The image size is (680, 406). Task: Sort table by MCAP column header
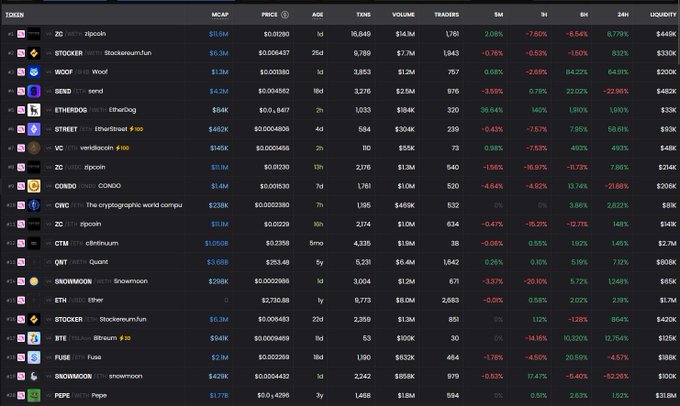[220, 15]
